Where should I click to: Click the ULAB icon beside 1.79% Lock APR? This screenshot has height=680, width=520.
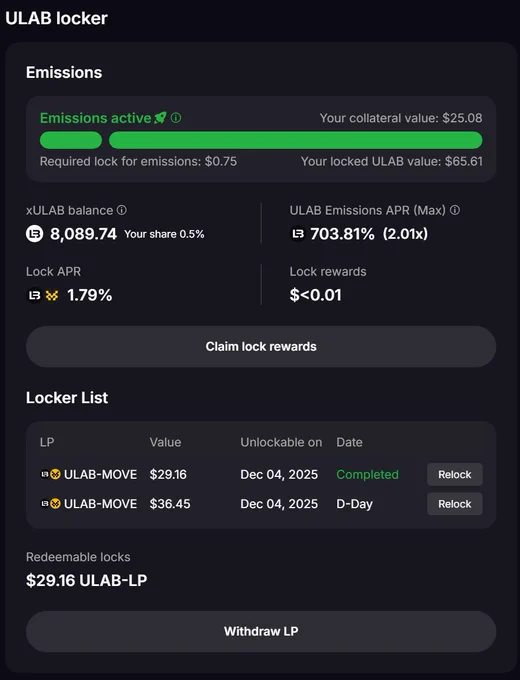point(34,296)
